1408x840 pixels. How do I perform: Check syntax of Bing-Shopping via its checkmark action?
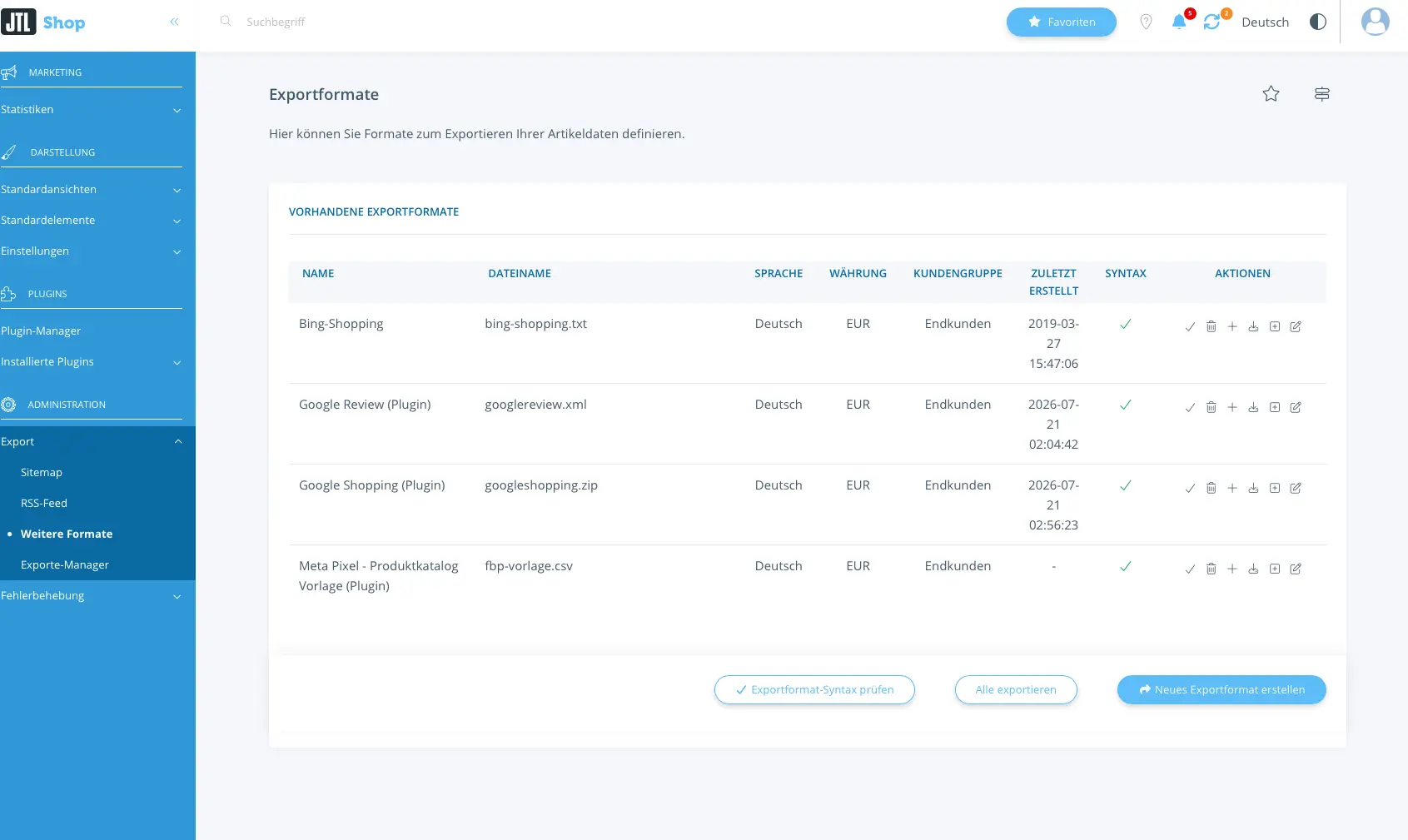1190,326
